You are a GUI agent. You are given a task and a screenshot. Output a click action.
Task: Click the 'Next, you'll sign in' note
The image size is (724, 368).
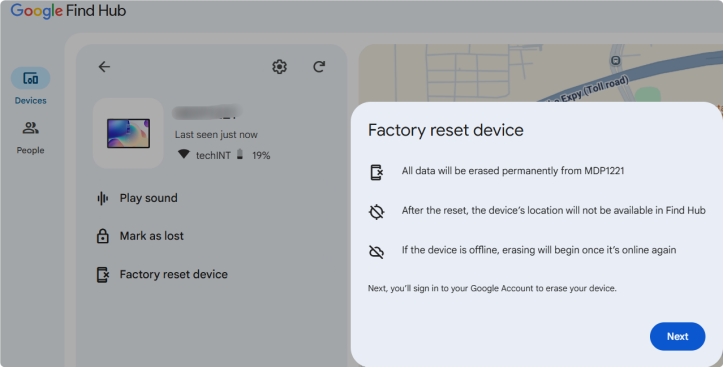[492, 288]
